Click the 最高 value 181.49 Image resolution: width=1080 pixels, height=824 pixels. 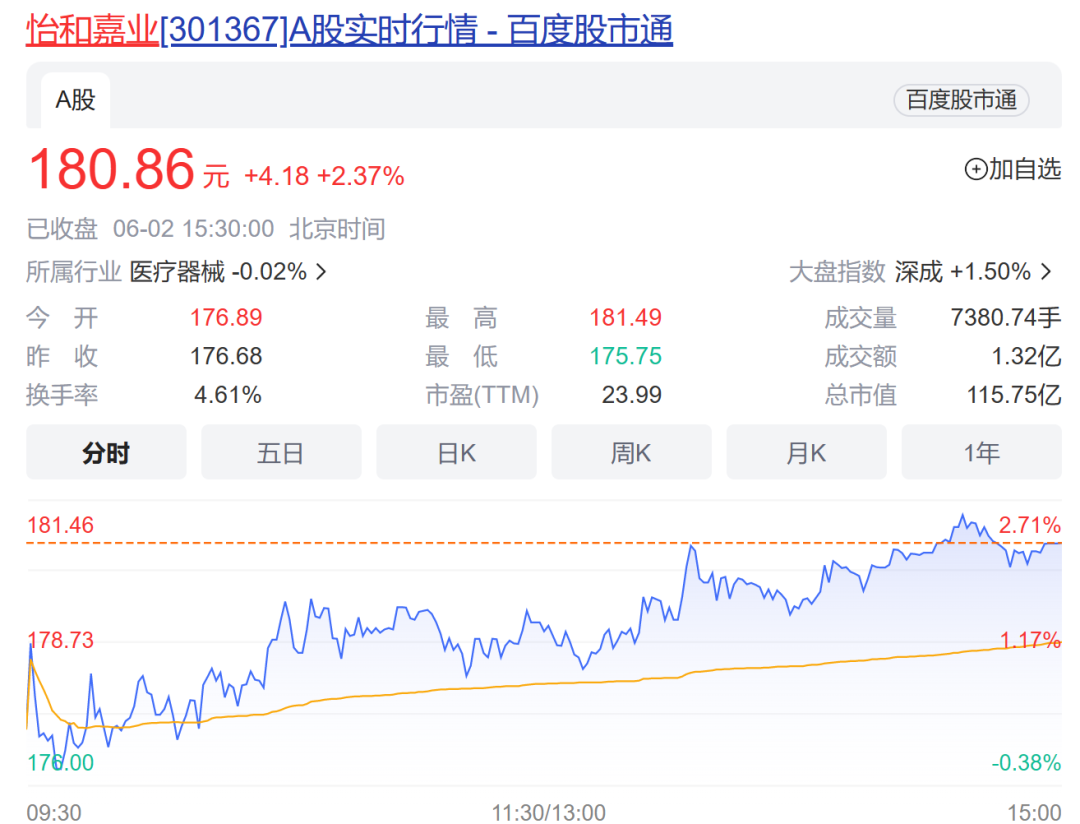[625, 318]
